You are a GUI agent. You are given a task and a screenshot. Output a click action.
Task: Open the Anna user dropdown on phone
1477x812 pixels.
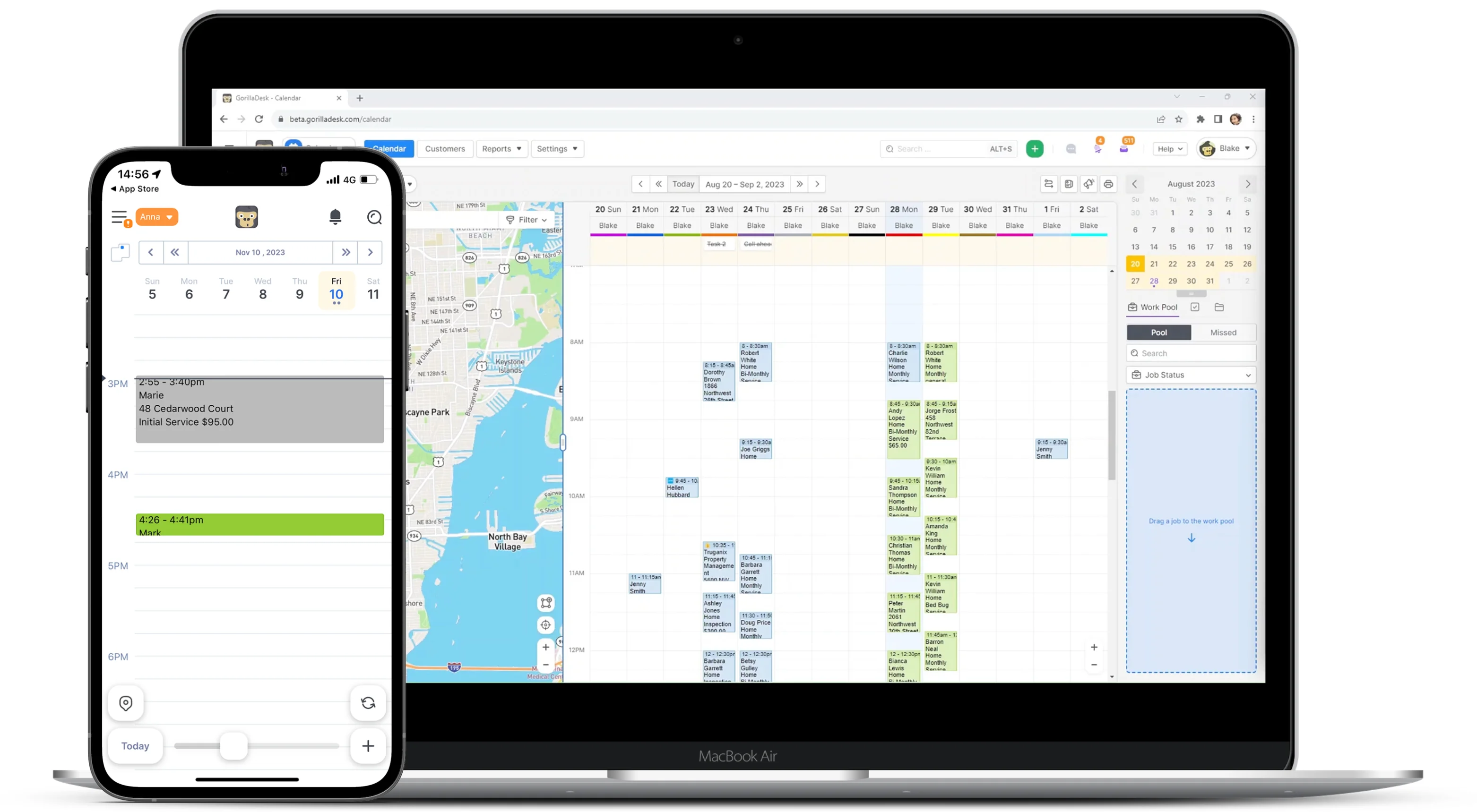156,217
